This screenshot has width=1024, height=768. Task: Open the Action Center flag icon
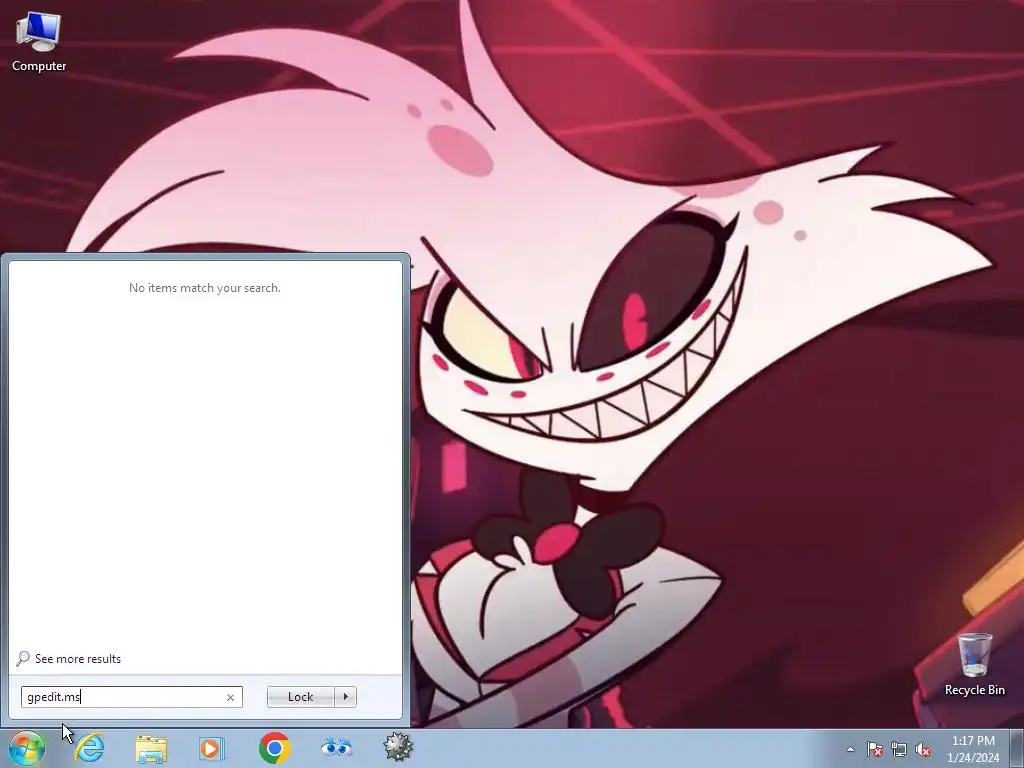tap(874, 749)
